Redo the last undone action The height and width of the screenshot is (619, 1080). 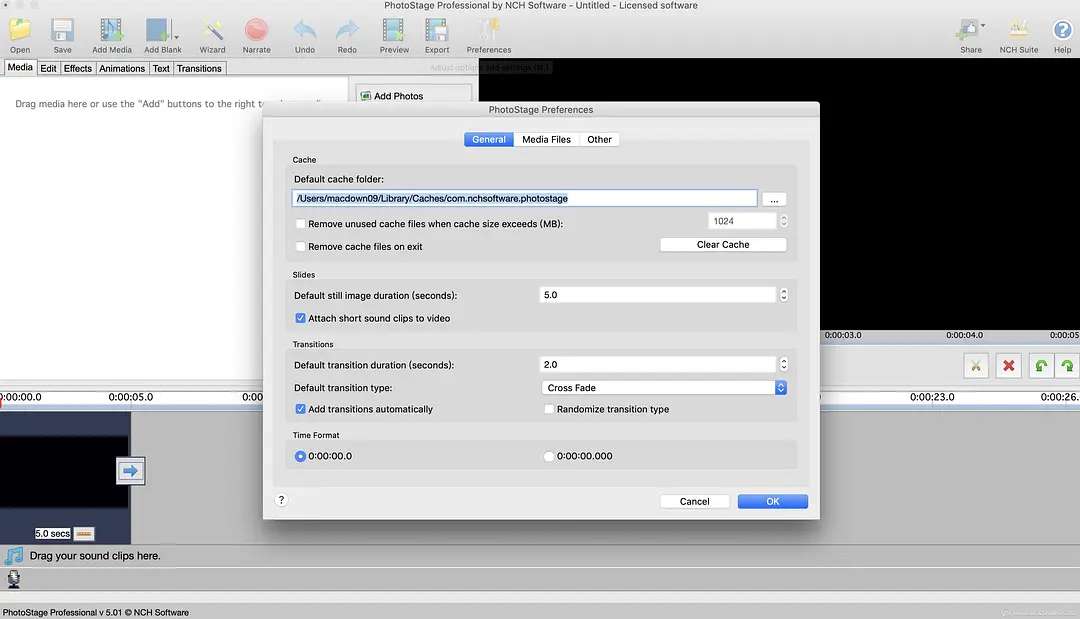click(x=347, y=35)
